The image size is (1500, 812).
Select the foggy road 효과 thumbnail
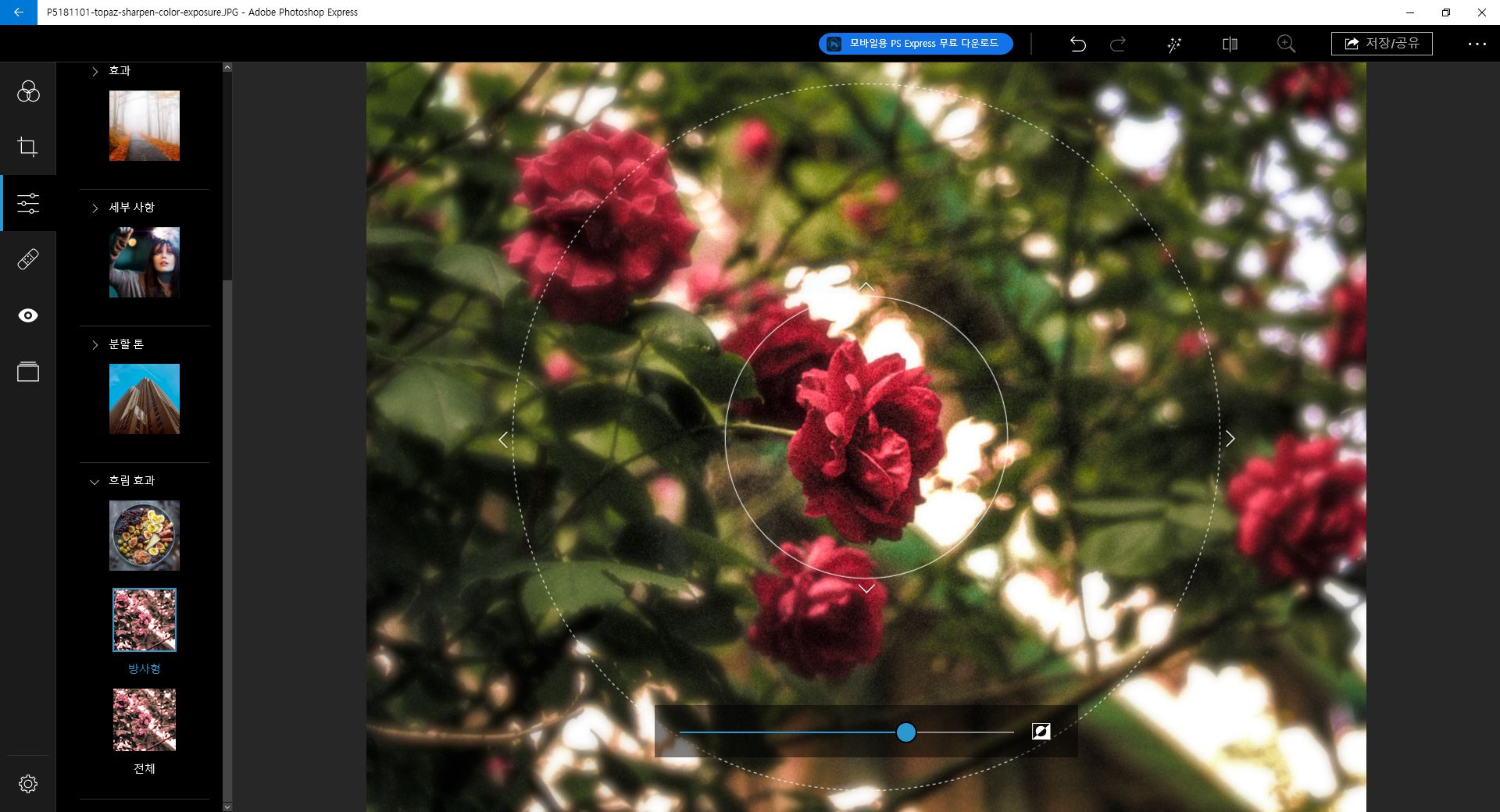tap(145, 126)
